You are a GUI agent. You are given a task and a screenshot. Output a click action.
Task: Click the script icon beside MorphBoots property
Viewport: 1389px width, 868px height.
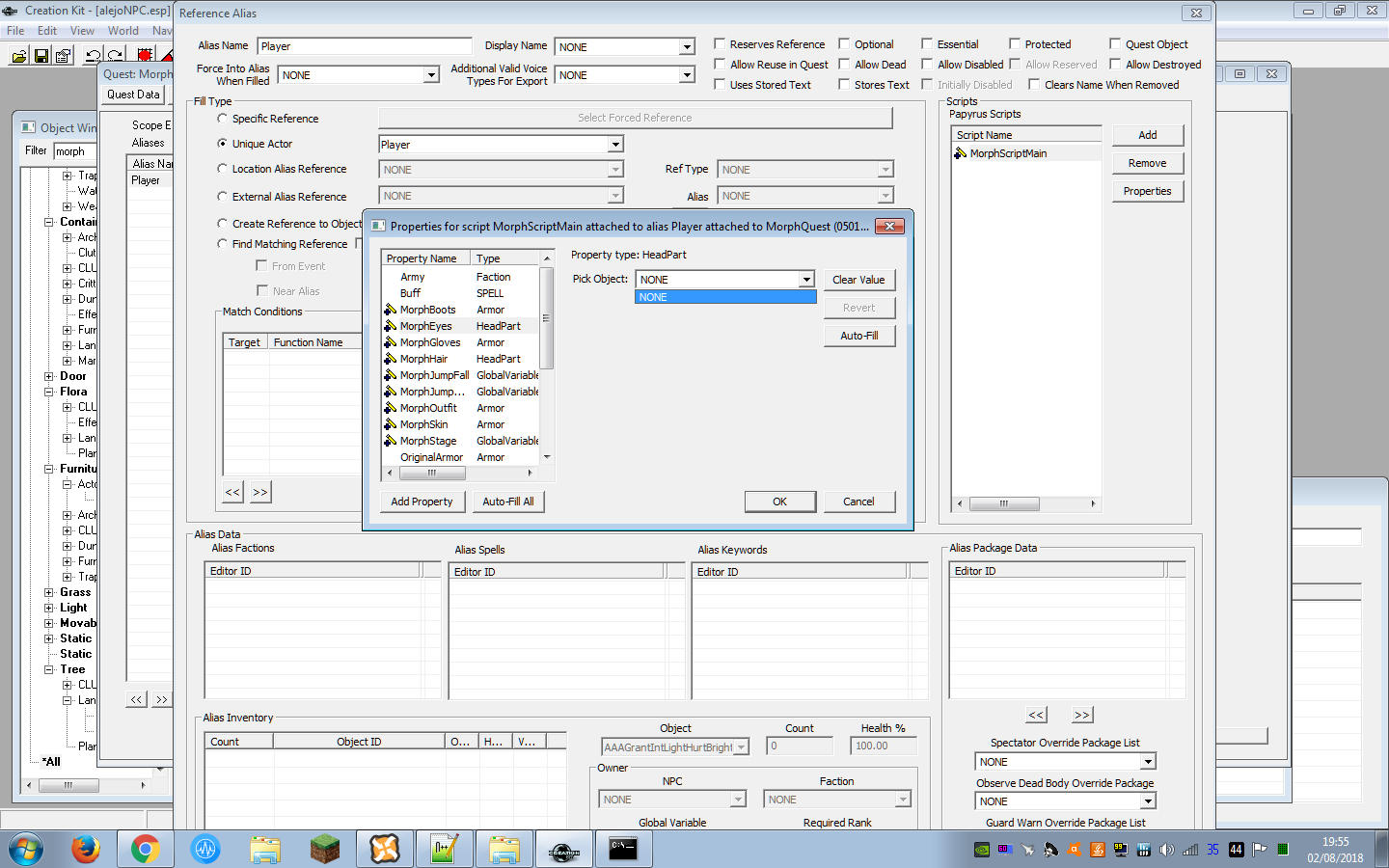pos(391,310)
